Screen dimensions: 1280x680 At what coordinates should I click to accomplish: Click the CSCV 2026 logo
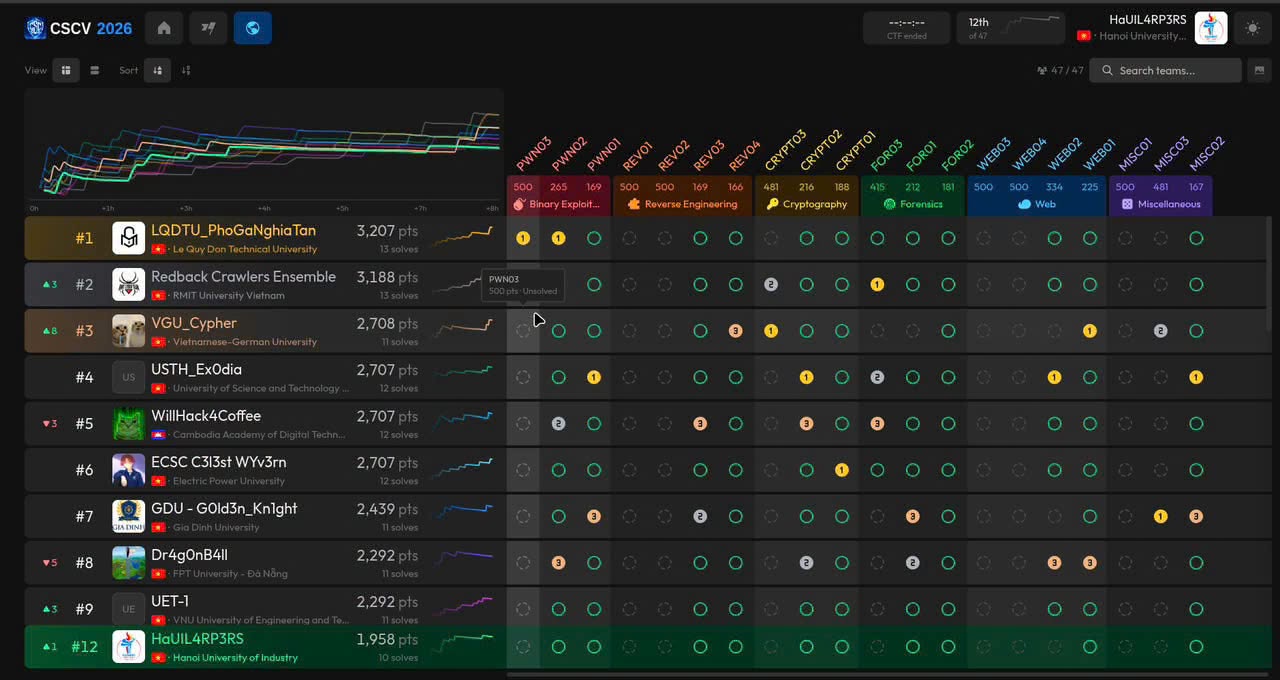pyautogui.click(x=79, y=28)
